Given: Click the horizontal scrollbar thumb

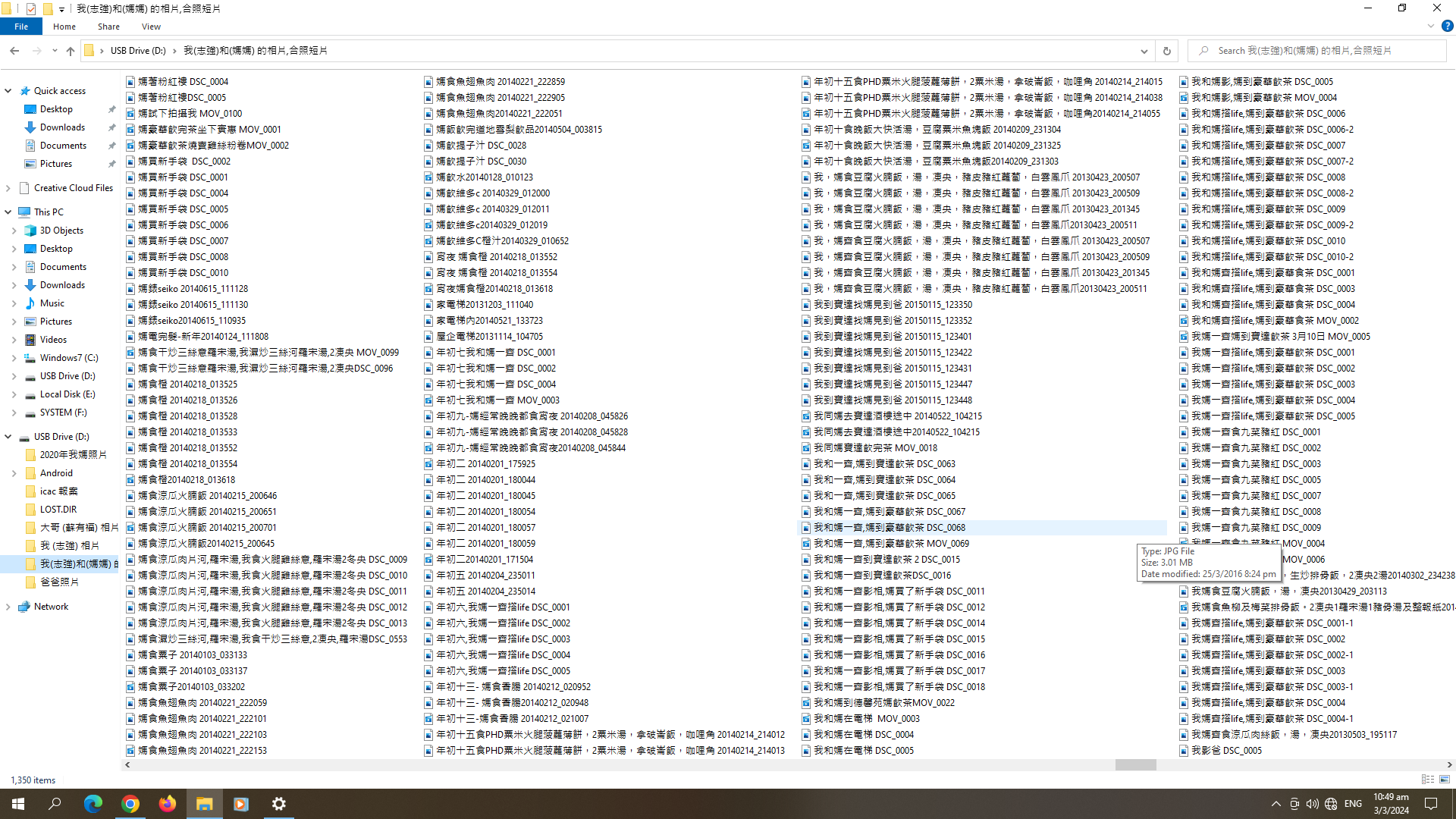Looking at the screenshot, I should [1135, 765].
